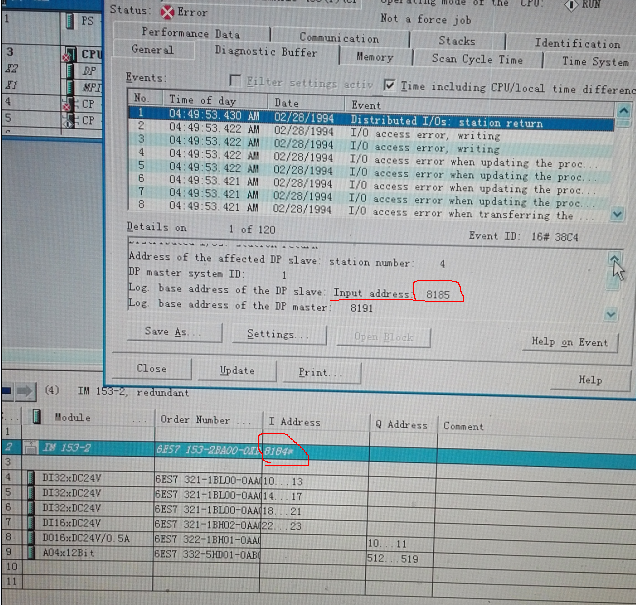Open the General tab
636x605 pixels.
coord(153,49)
